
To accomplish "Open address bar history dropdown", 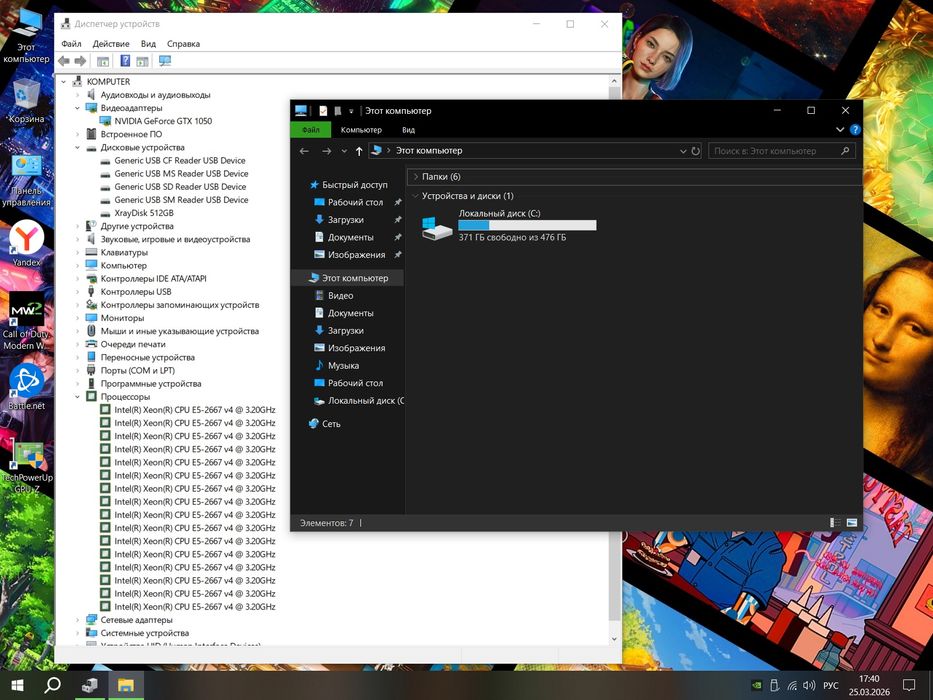I will (682, 151).
